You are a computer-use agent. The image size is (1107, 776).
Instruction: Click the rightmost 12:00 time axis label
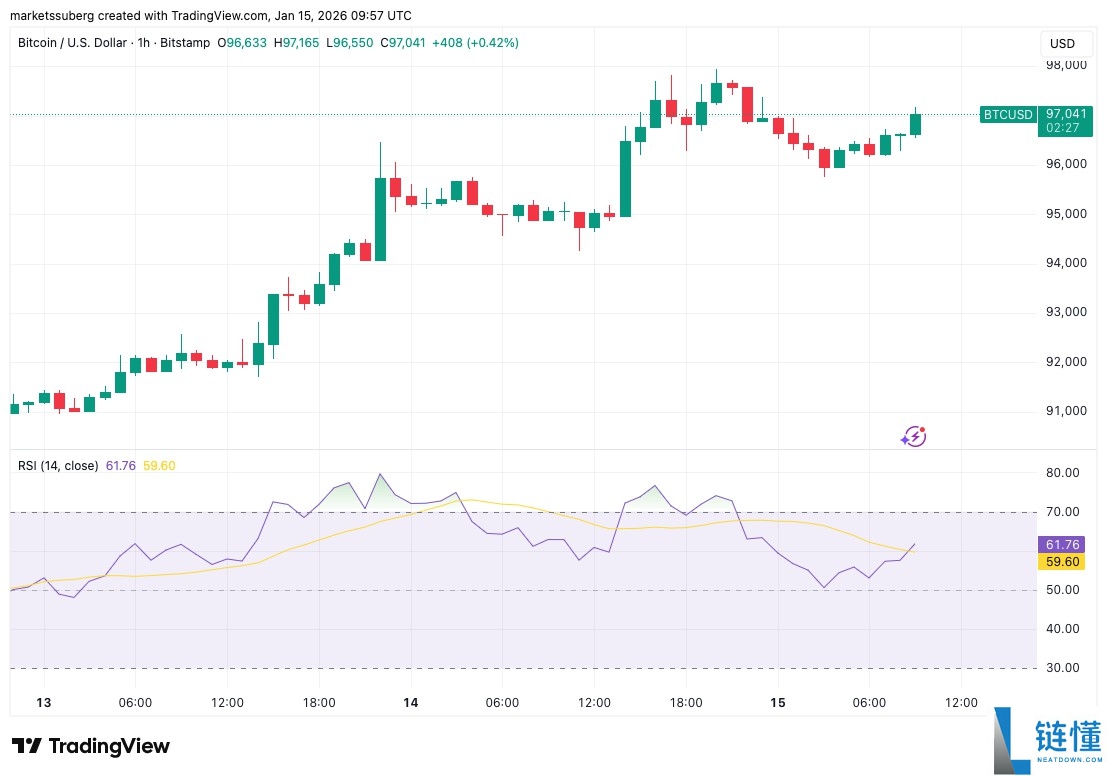click(x=961, y=703)
